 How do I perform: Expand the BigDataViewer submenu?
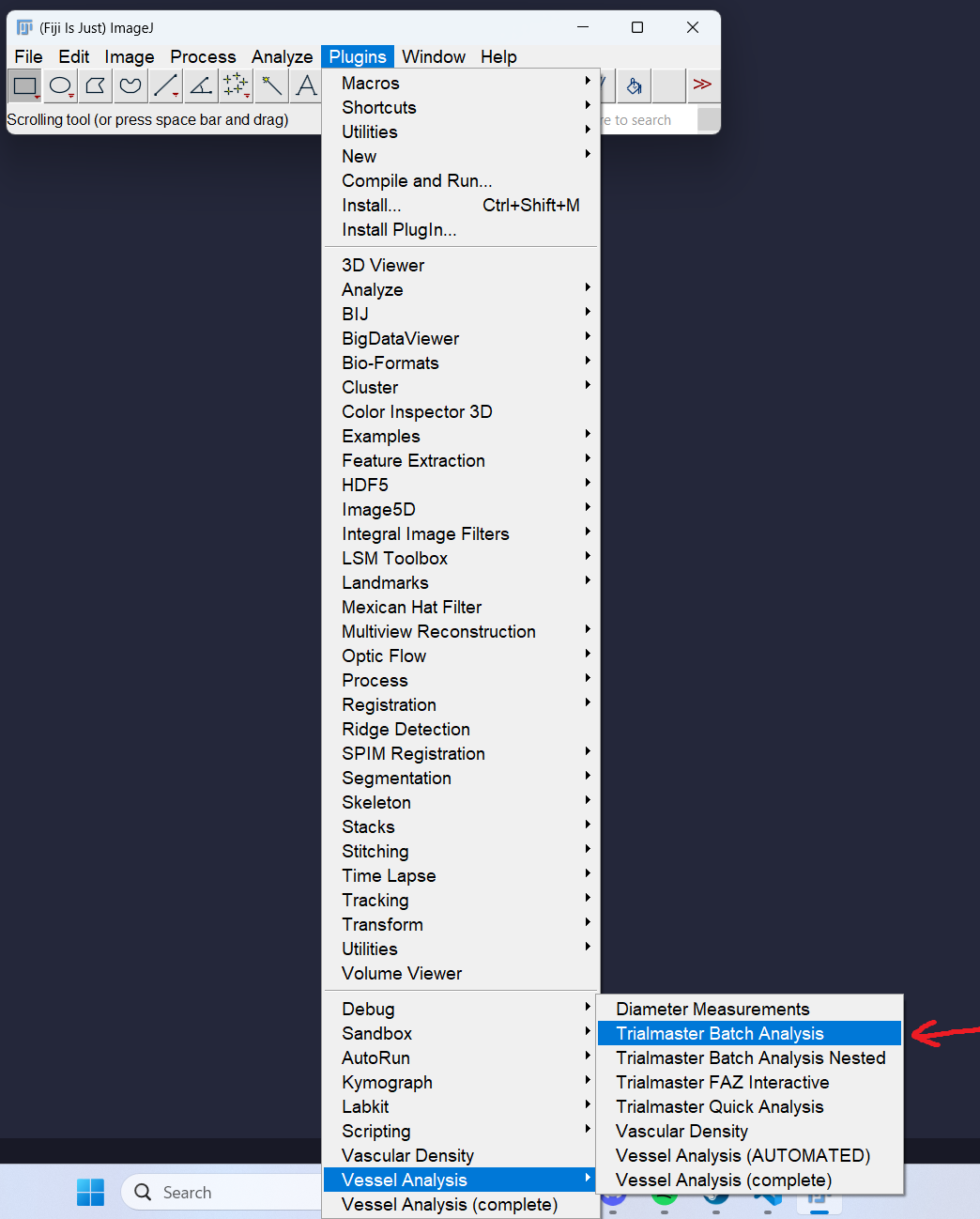coord(461,338)
